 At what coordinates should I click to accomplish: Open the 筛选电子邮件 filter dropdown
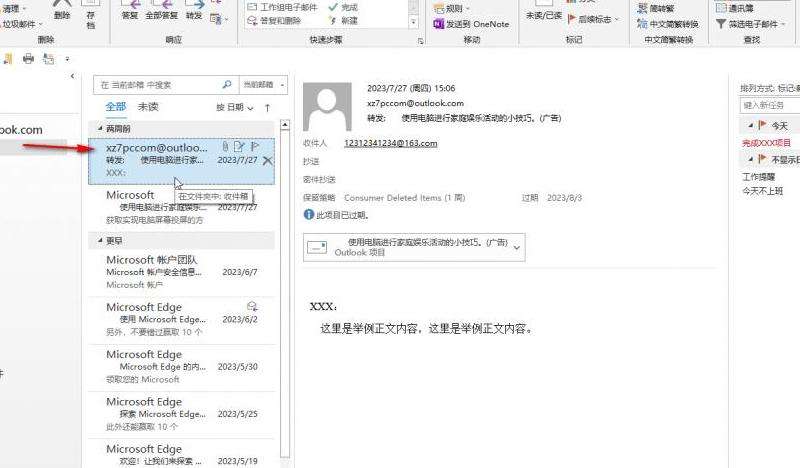click(751, 24)
